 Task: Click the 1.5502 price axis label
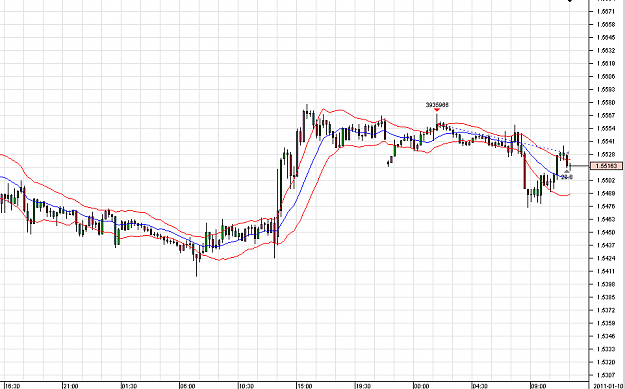[x=606, y=180]
